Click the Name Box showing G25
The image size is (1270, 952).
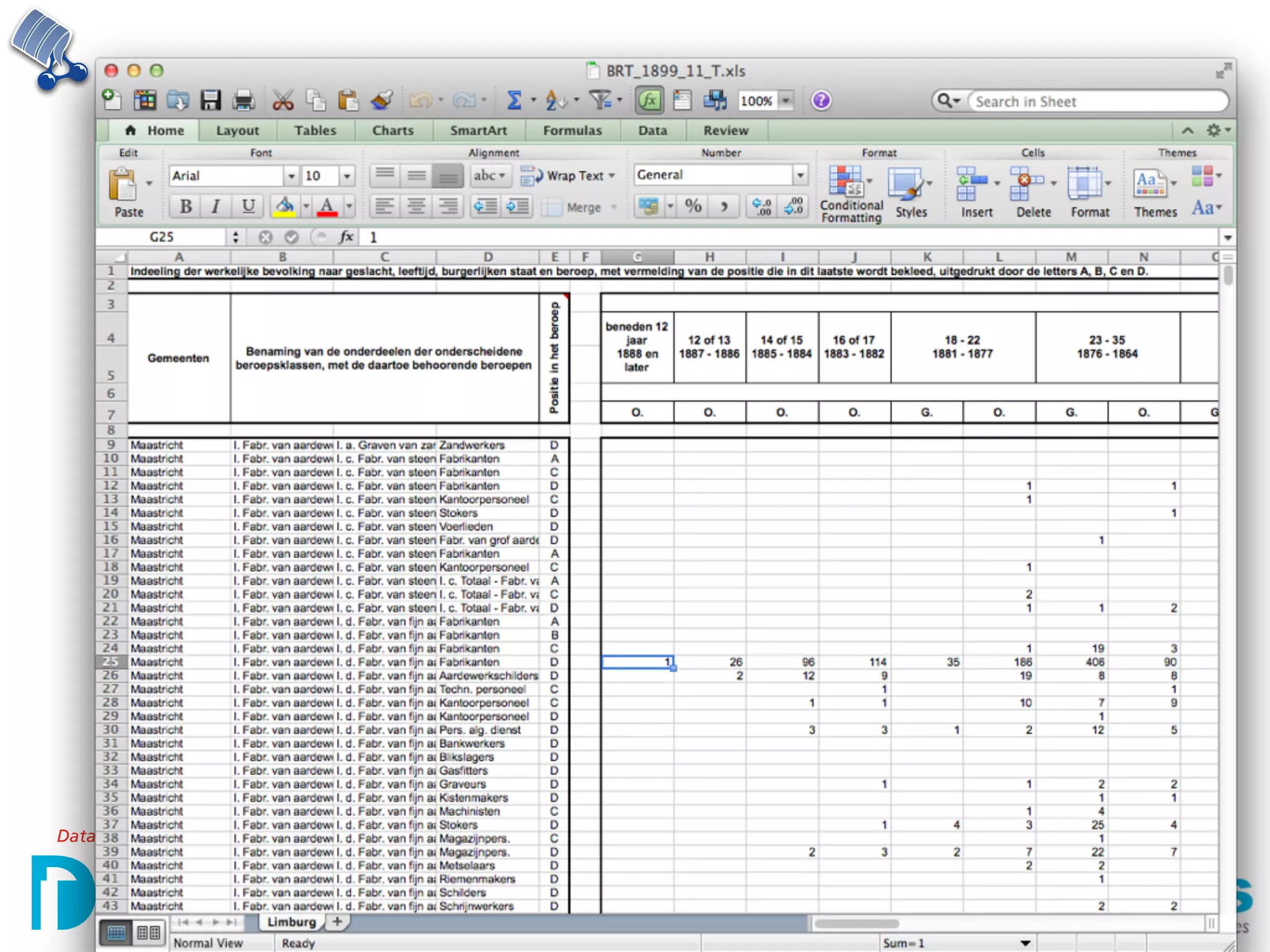(x=162, y=237)
